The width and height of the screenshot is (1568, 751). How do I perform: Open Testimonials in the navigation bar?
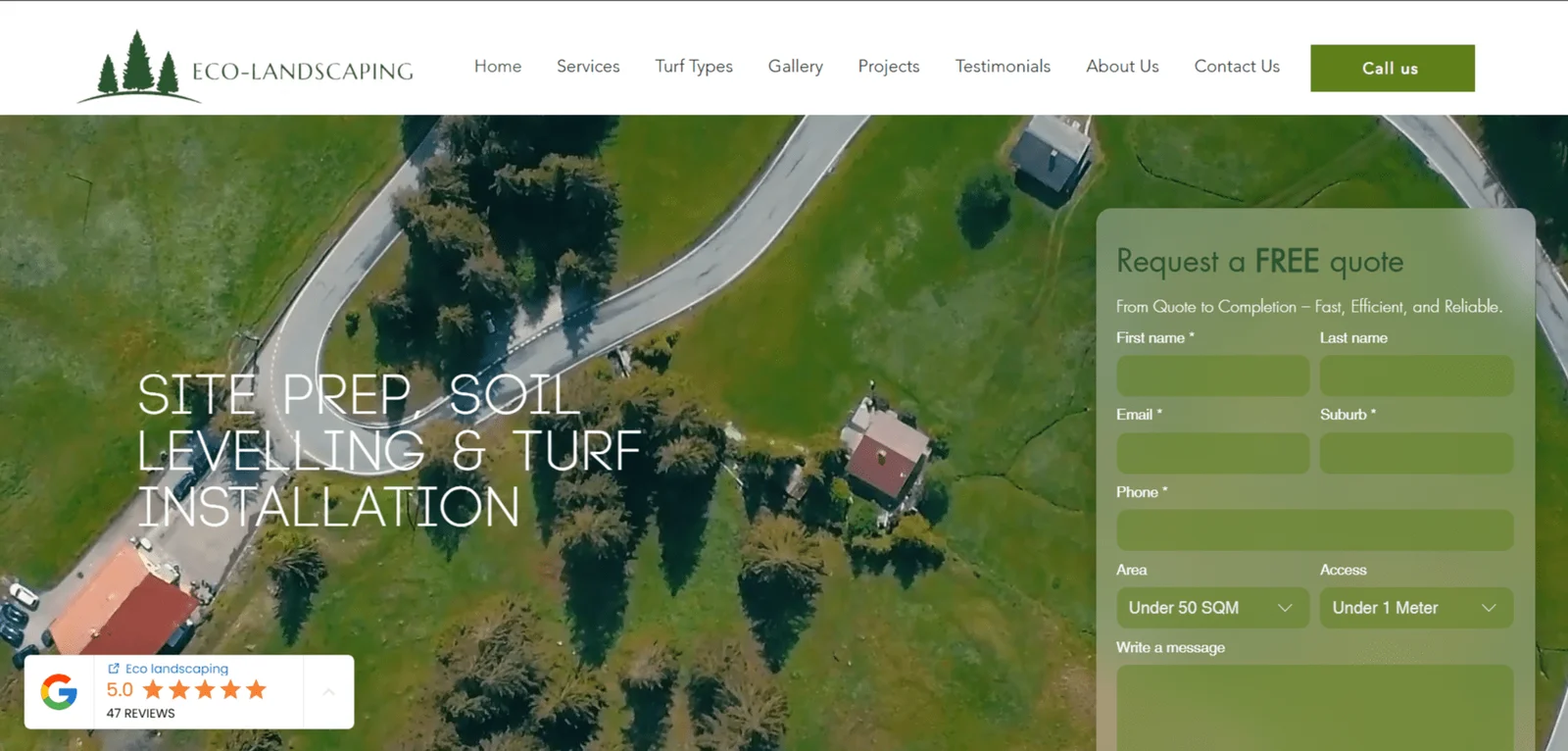(1003, 67)
